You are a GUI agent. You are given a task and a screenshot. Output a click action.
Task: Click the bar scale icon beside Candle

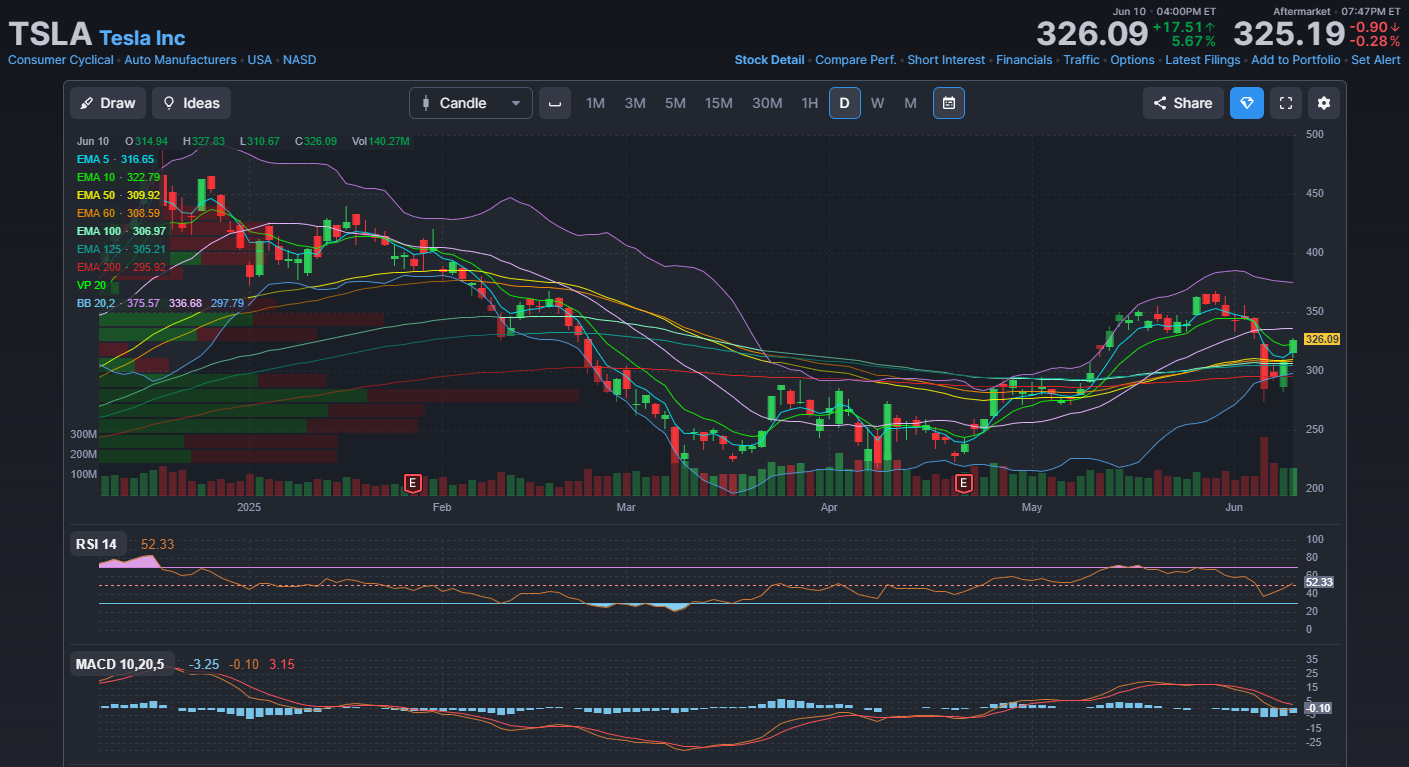(x=555, y=103)
